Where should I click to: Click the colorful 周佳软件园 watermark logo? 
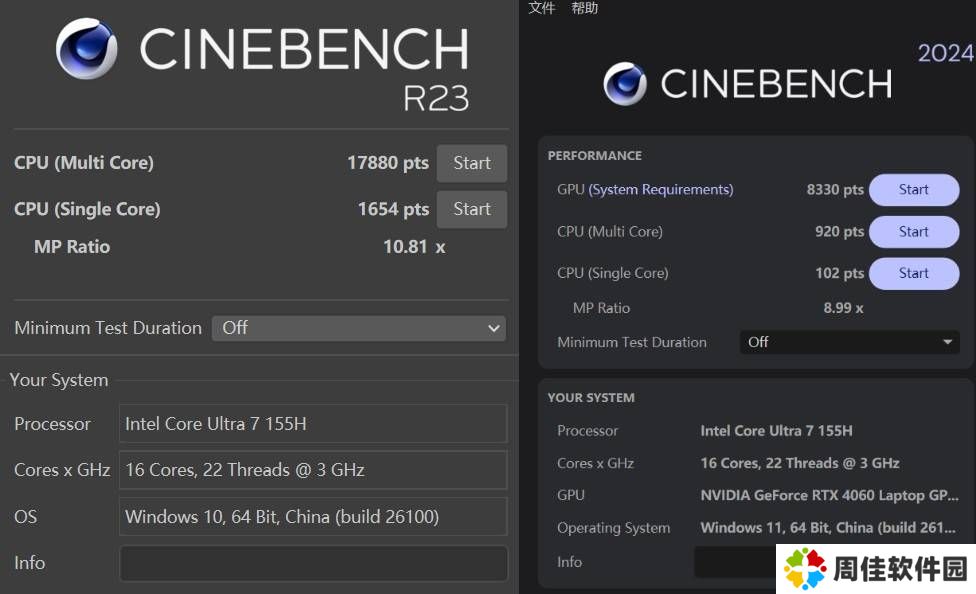coord(804,569)
